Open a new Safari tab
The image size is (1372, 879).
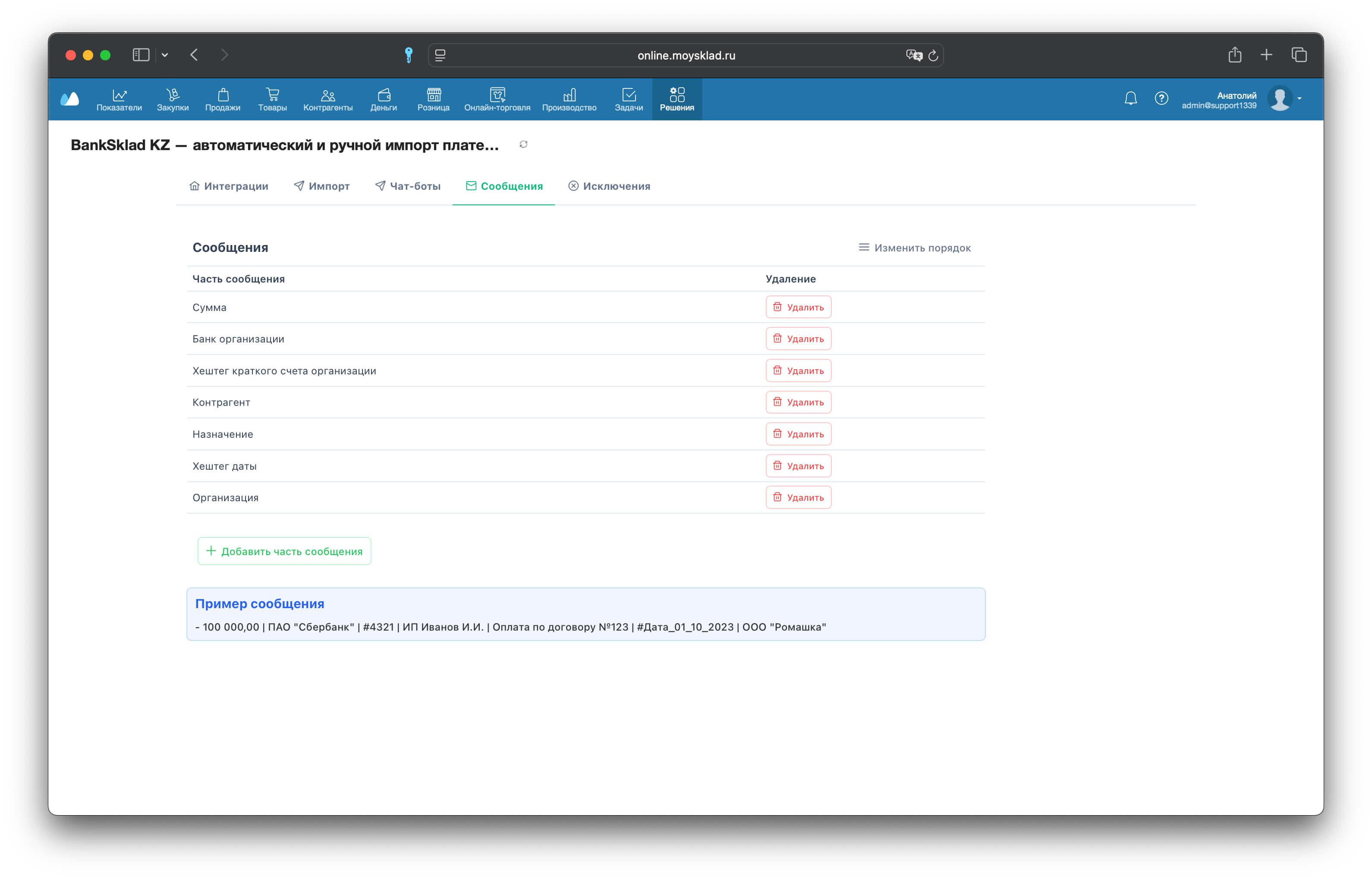[1266, 55]
